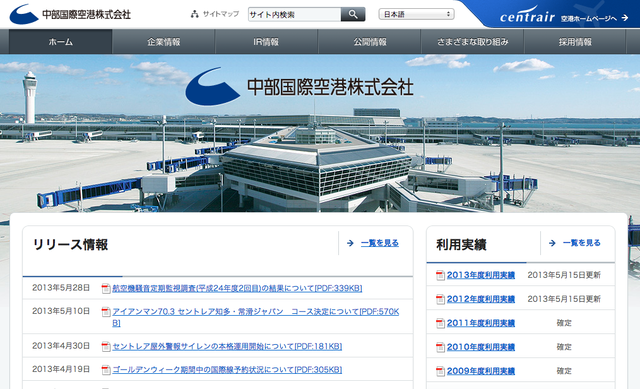Click the PDF icon beside 2013年度利用実績
The image size is (640, 389).
coord(440,276)
